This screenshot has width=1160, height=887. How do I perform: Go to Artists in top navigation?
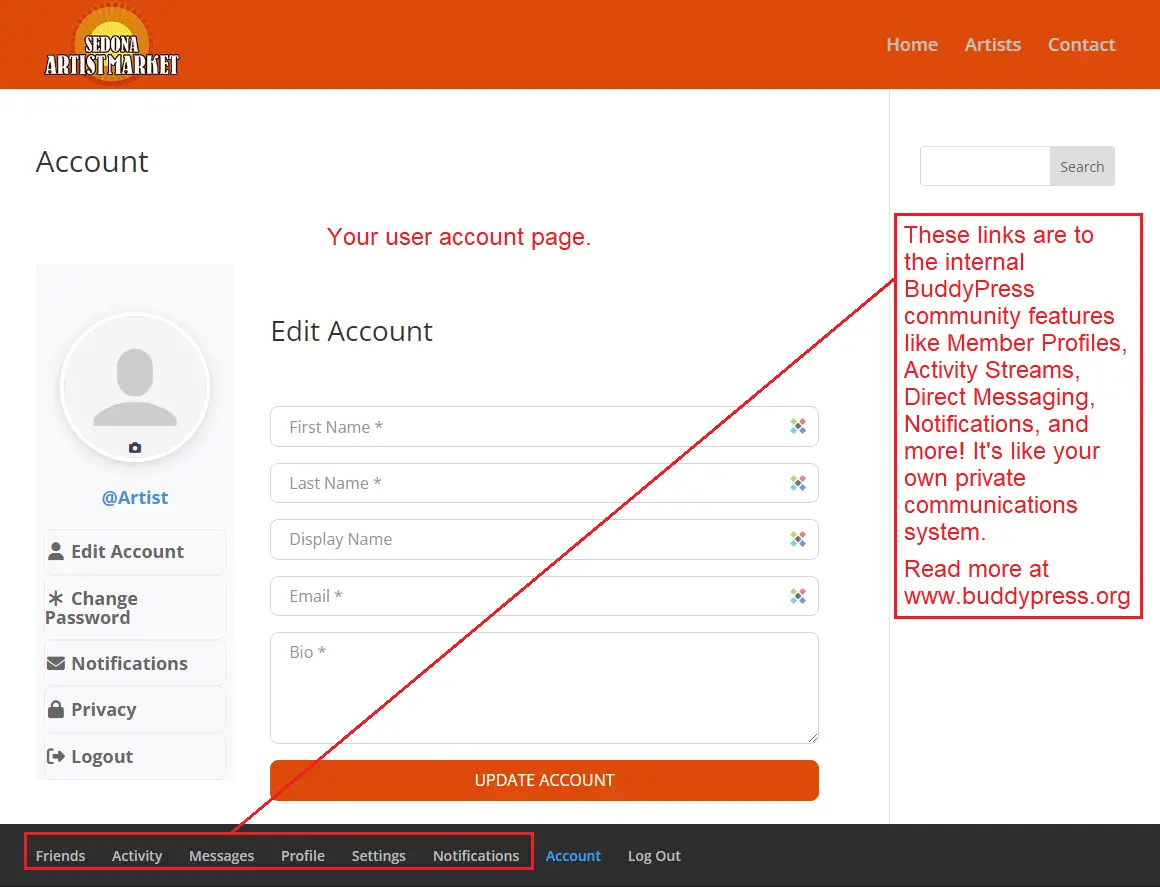(992, 45)
